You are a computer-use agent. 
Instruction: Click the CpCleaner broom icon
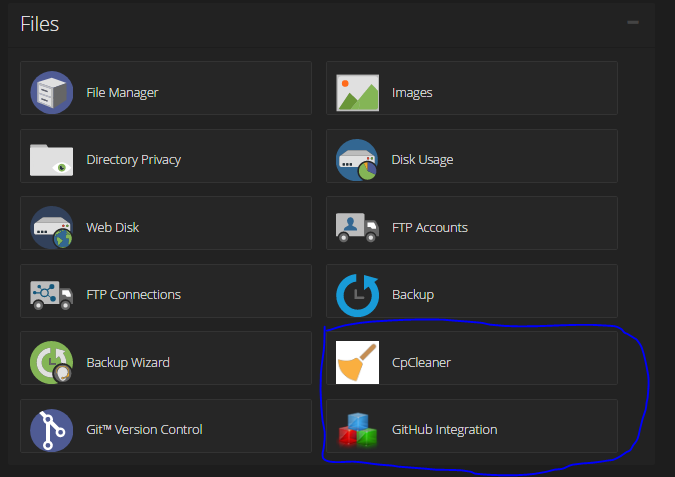[357, 362]
